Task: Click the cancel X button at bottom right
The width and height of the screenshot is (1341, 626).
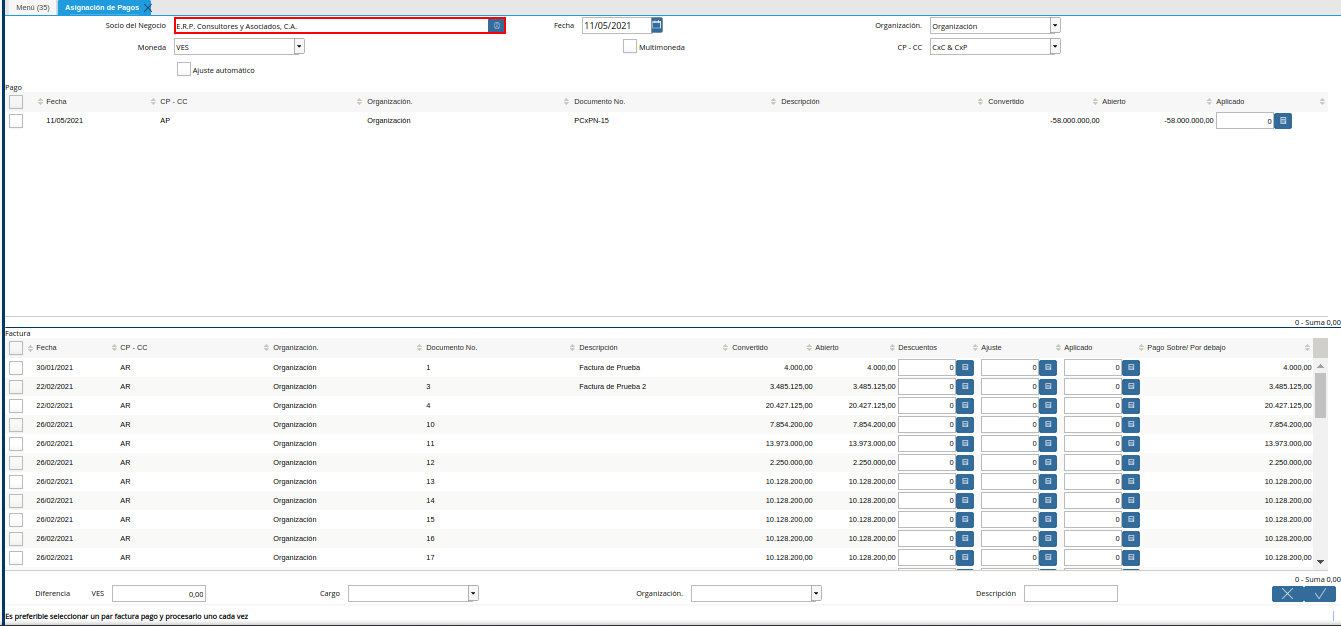Action: (1287, 594)
